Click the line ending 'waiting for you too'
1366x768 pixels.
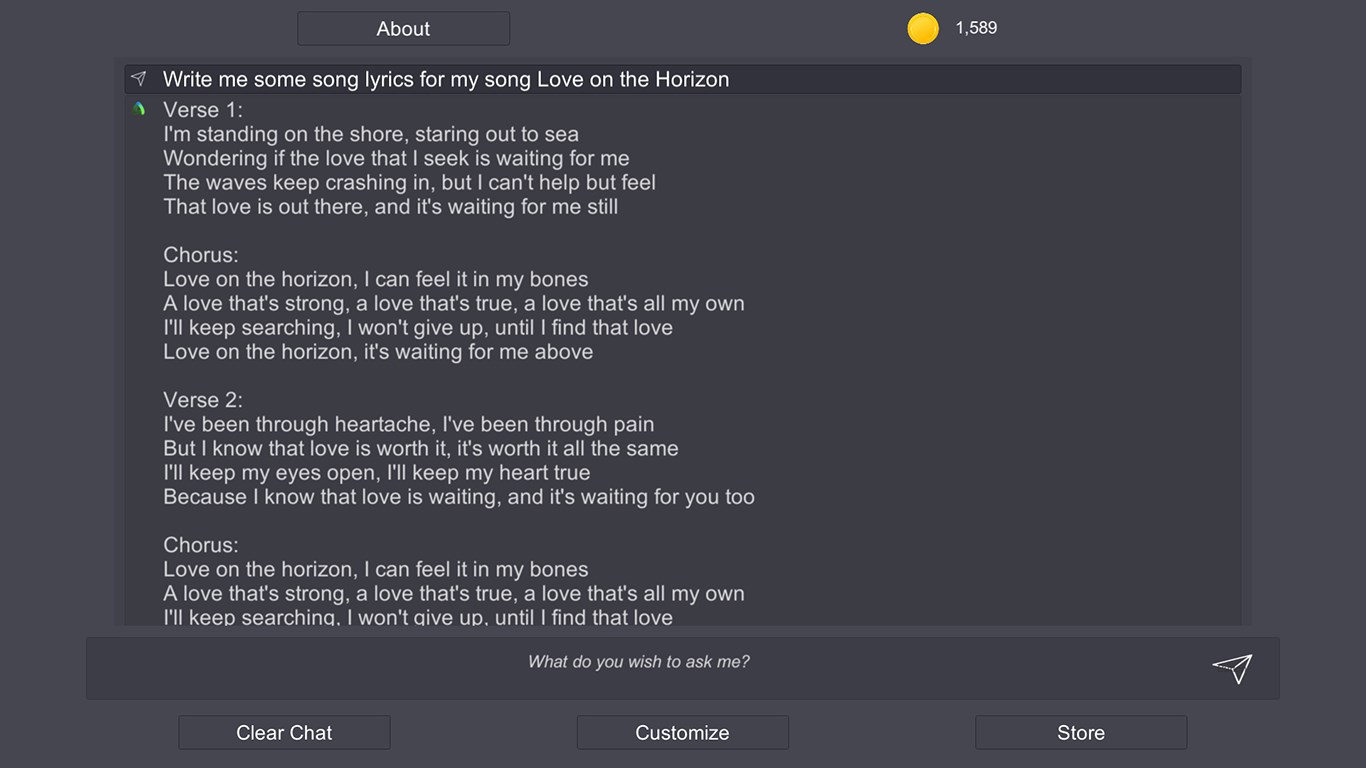tap(459, 497)
